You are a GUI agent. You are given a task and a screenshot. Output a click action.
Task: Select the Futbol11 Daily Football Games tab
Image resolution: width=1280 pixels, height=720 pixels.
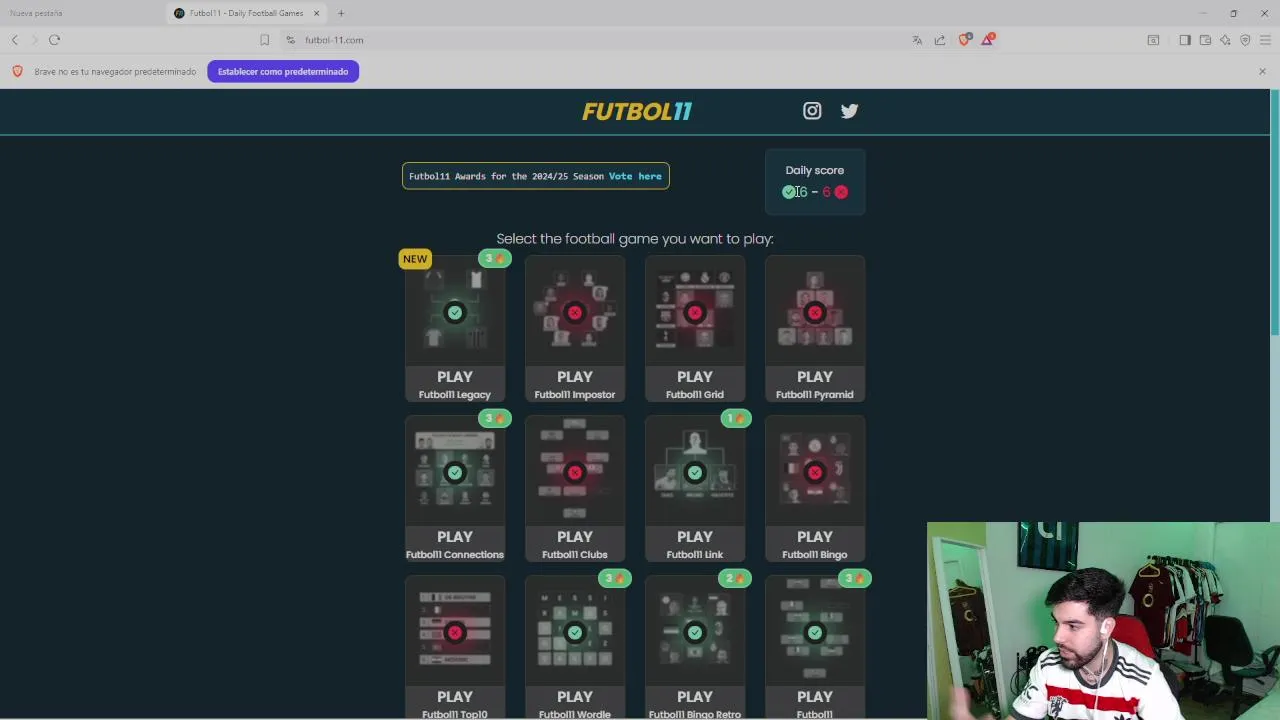click(247, 13)
